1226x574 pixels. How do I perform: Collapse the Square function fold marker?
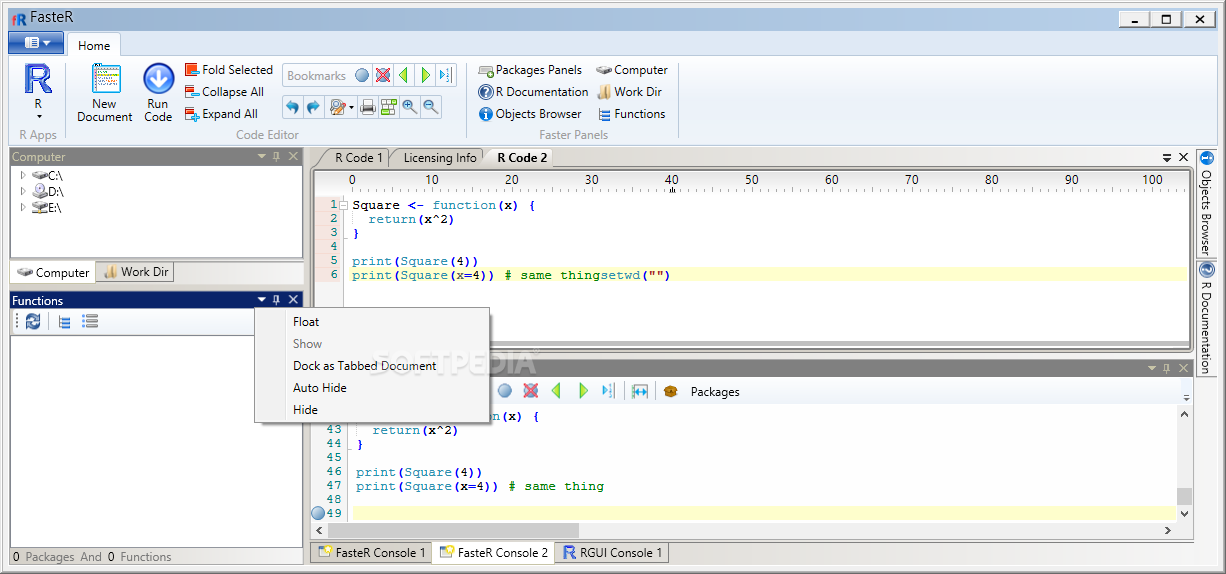[x=342, y=205]
